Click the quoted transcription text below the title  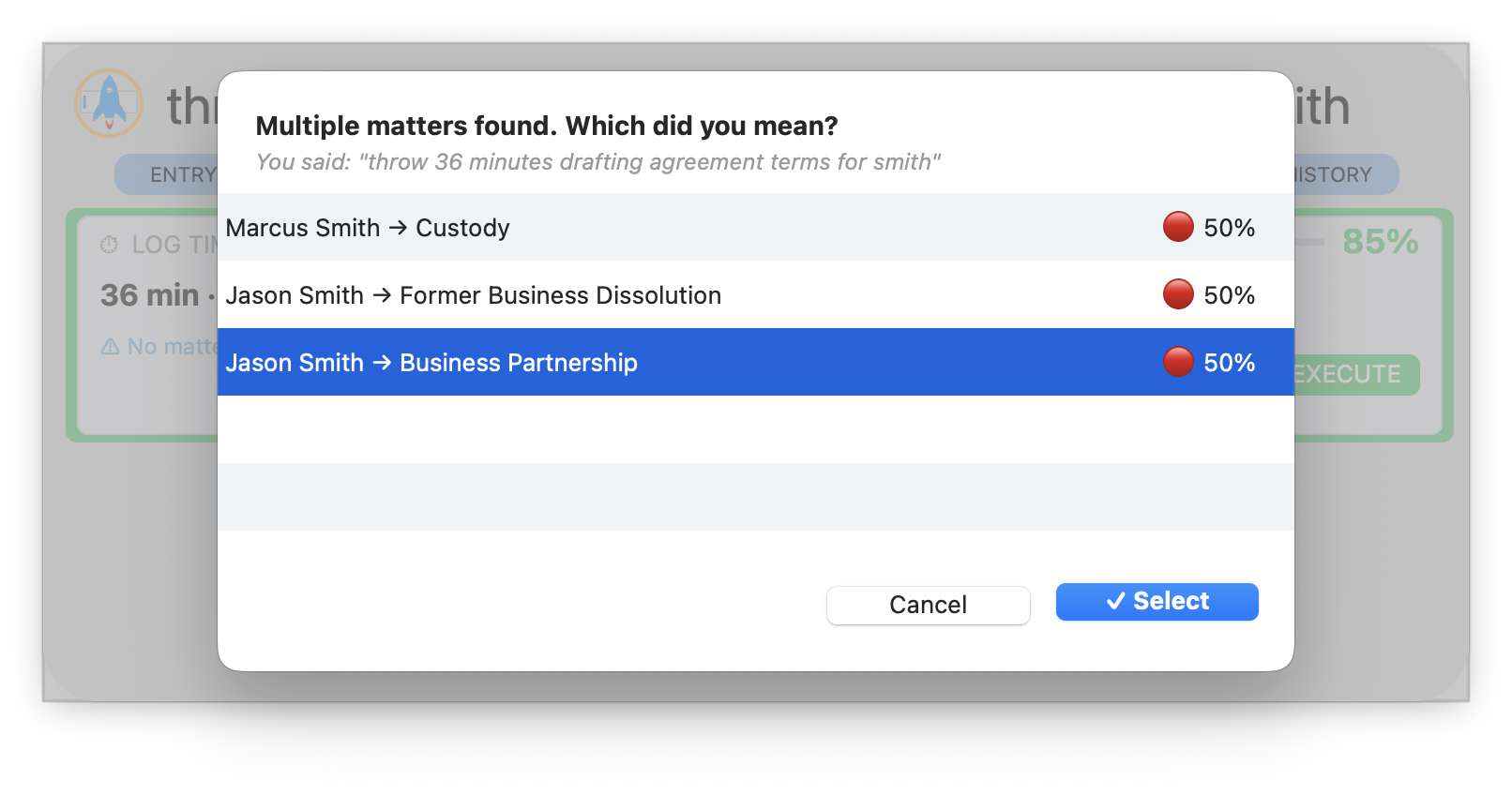(x=597, y=161)
